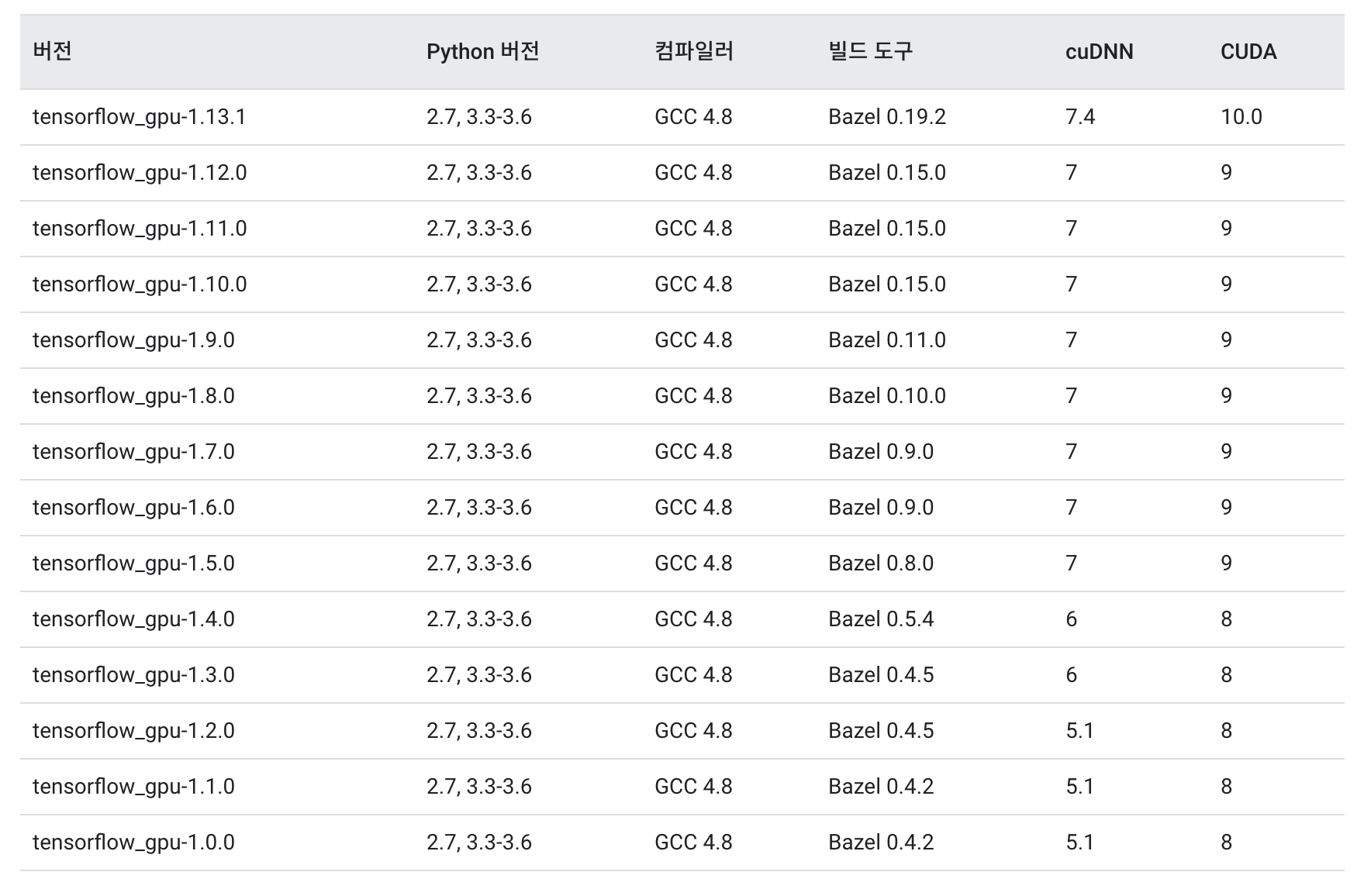Select Python 2.7, 3.3-3.6 in 1.6.0 row

pos(479,508)
